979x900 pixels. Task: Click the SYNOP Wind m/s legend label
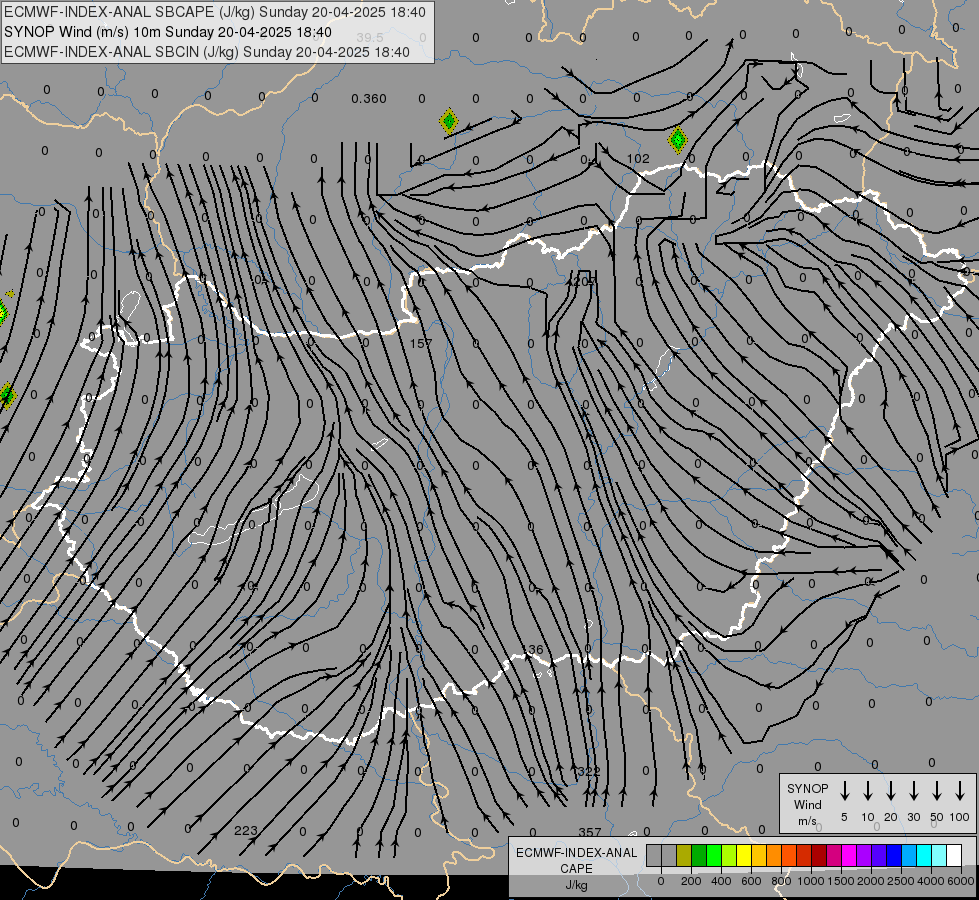[x=807, y=804]
